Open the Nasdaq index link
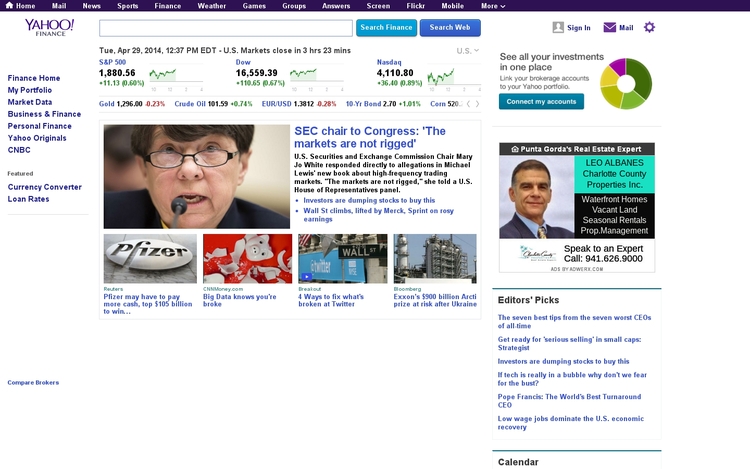This screenshot has width=750, height=469. [389, 62]
